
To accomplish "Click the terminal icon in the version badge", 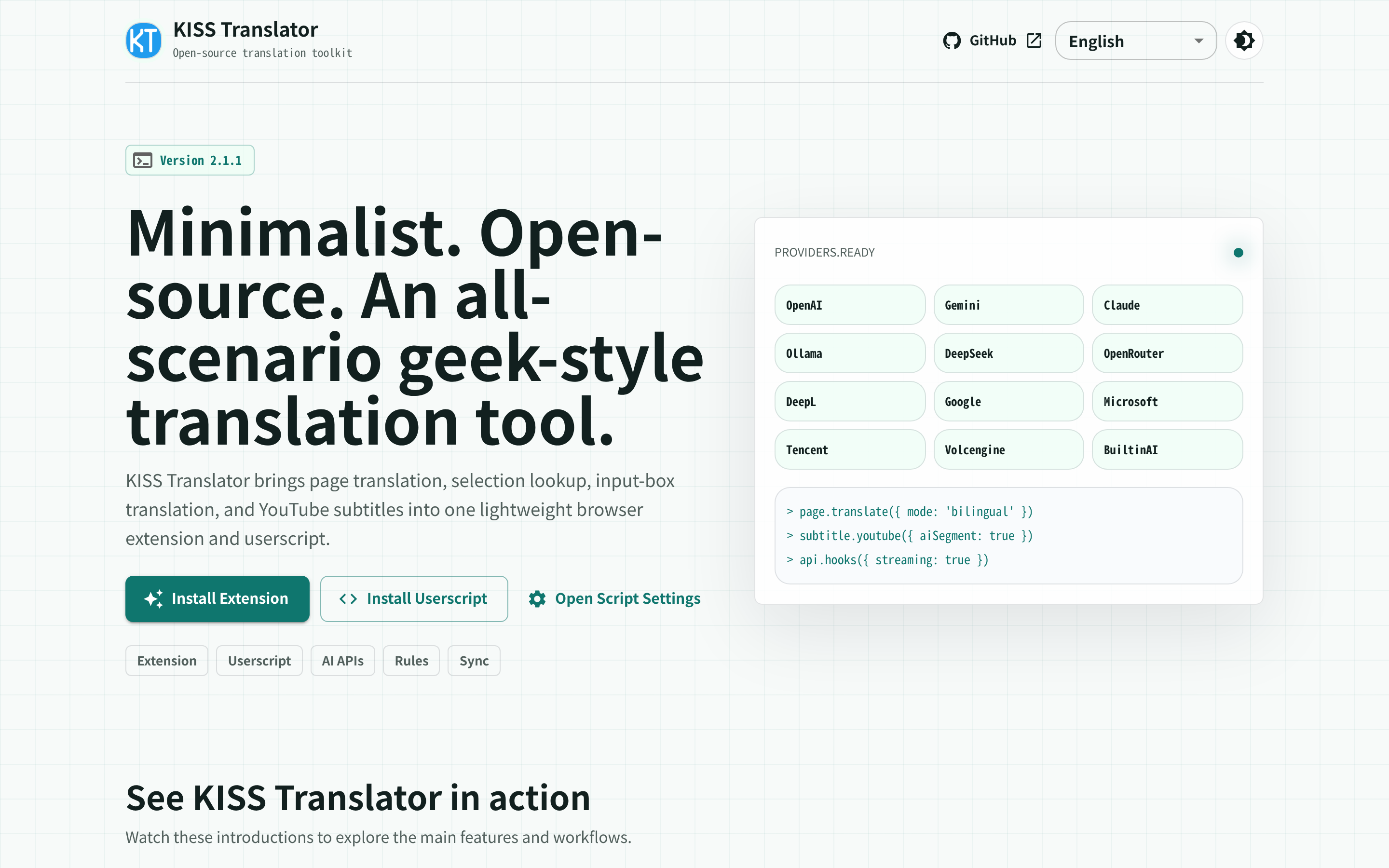I will 143,160.
